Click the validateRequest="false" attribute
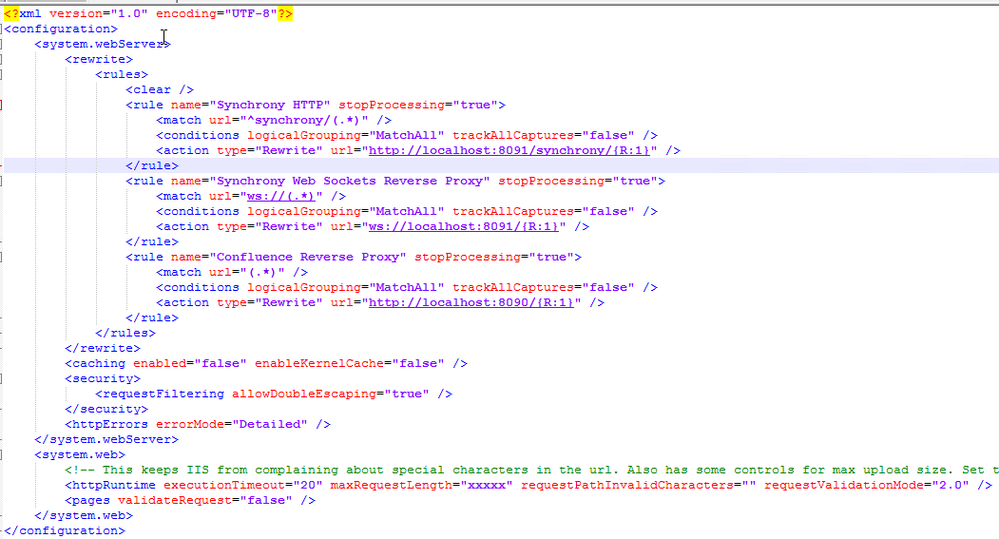This screenshot has height=539, width=999. click(205, 500)
